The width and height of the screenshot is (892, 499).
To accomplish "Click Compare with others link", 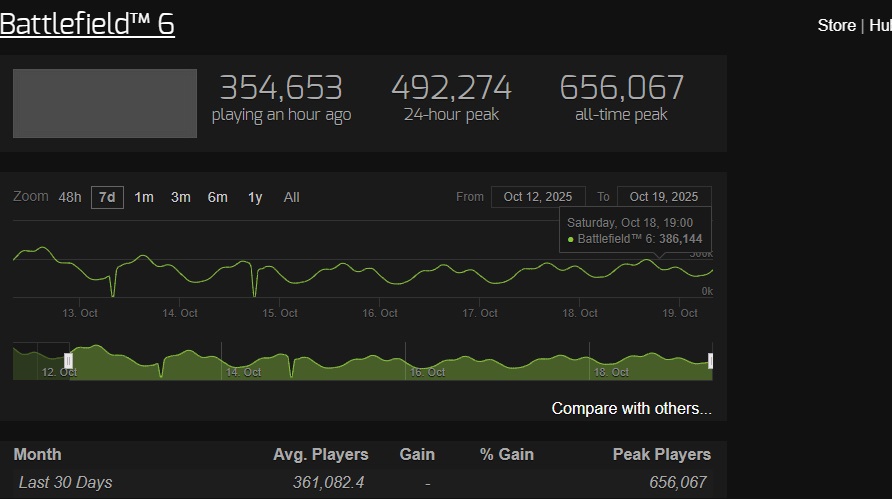I will (631, 409).
